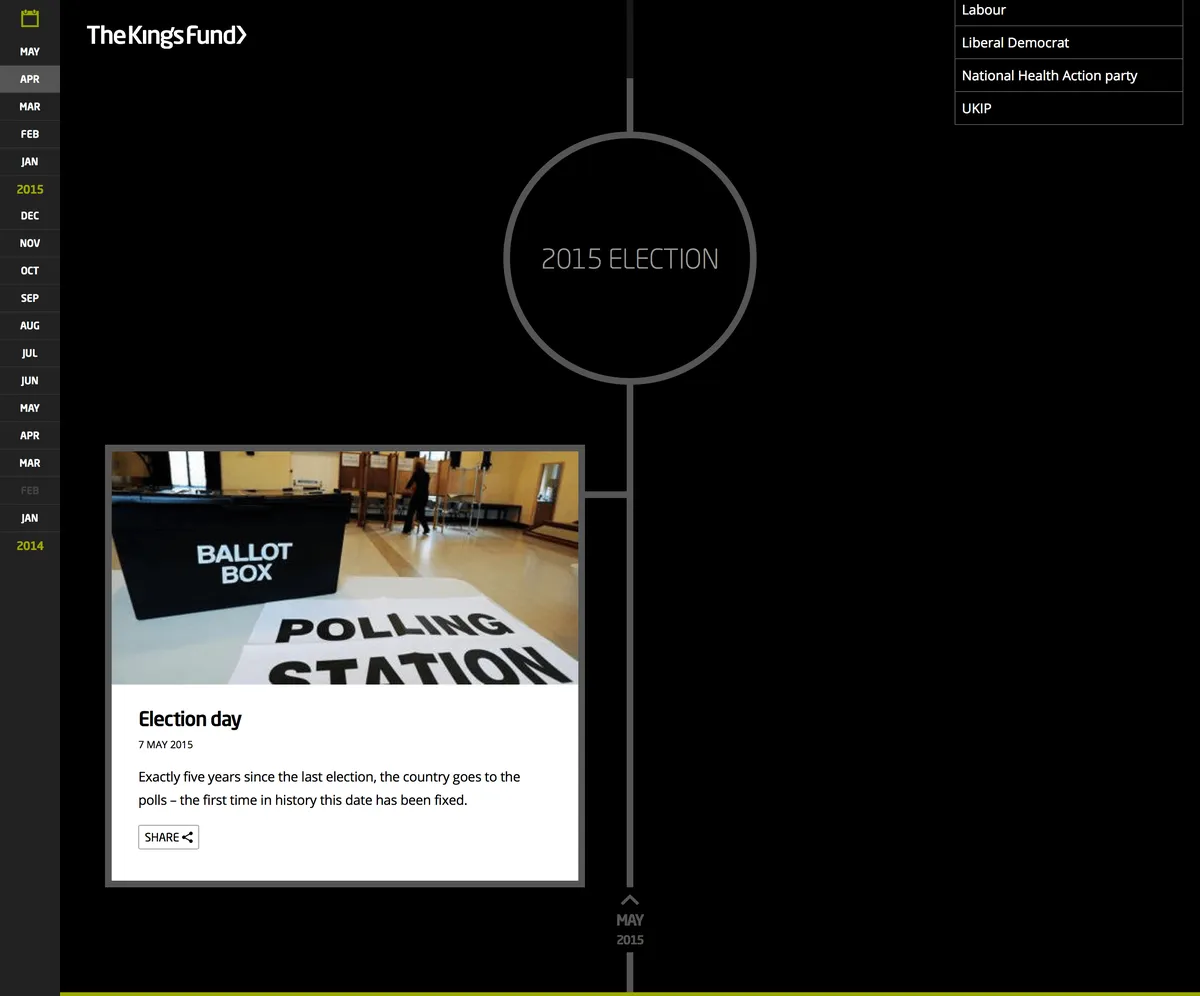Jump to MAY 2014 in the month sidebar

tap(30, 408)
